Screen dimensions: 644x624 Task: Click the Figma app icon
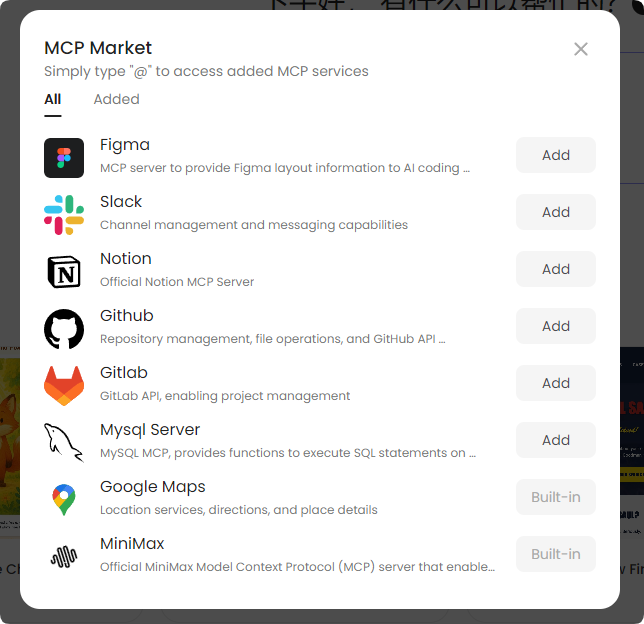coord(64,158)
